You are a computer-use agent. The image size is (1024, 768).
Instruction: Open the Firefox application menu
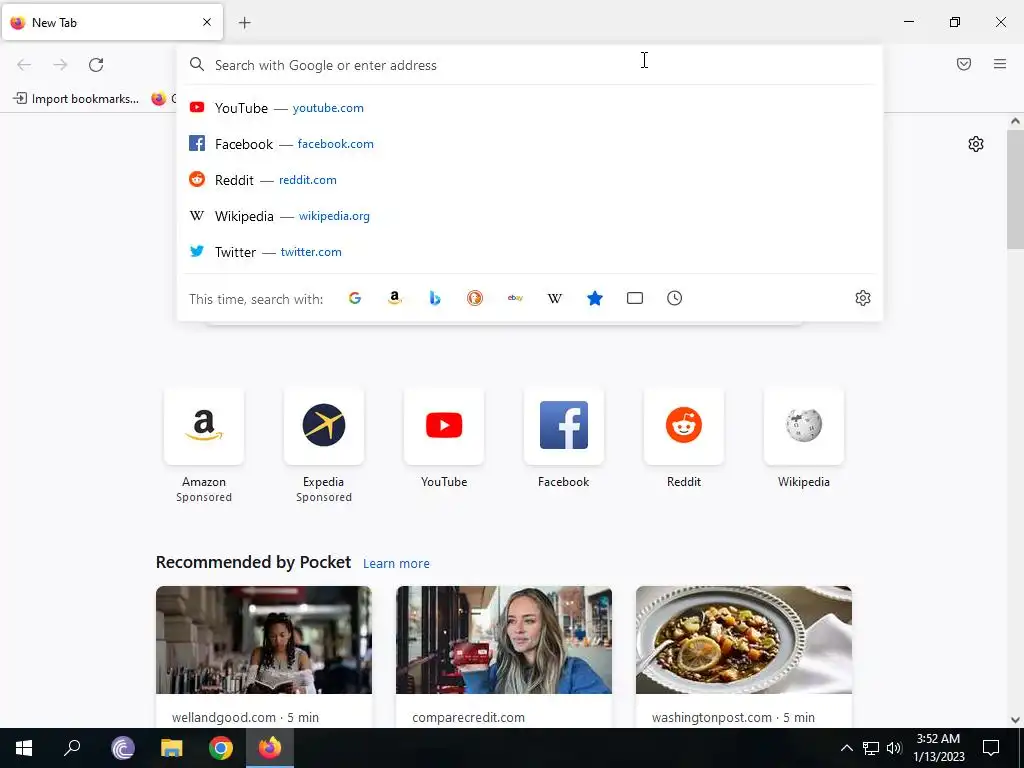pyautogui.click(x=1000, y=64)
